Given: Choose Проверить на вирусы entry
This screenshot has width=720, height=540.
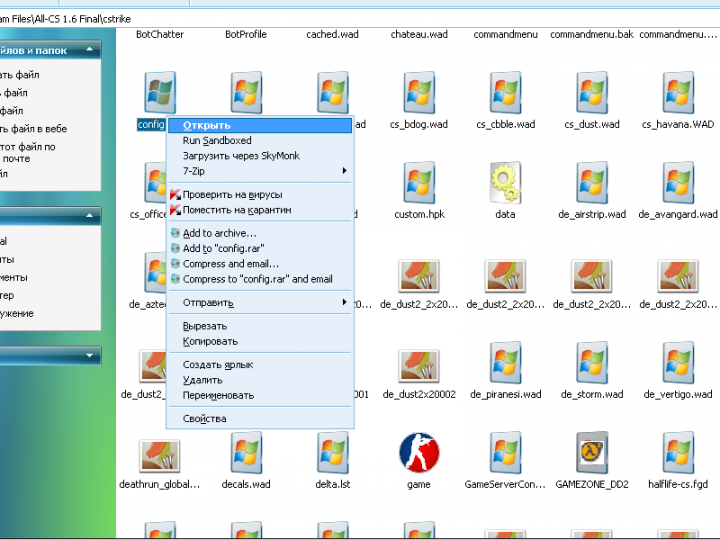Looking at the screenshot, I should click(260, 195).
